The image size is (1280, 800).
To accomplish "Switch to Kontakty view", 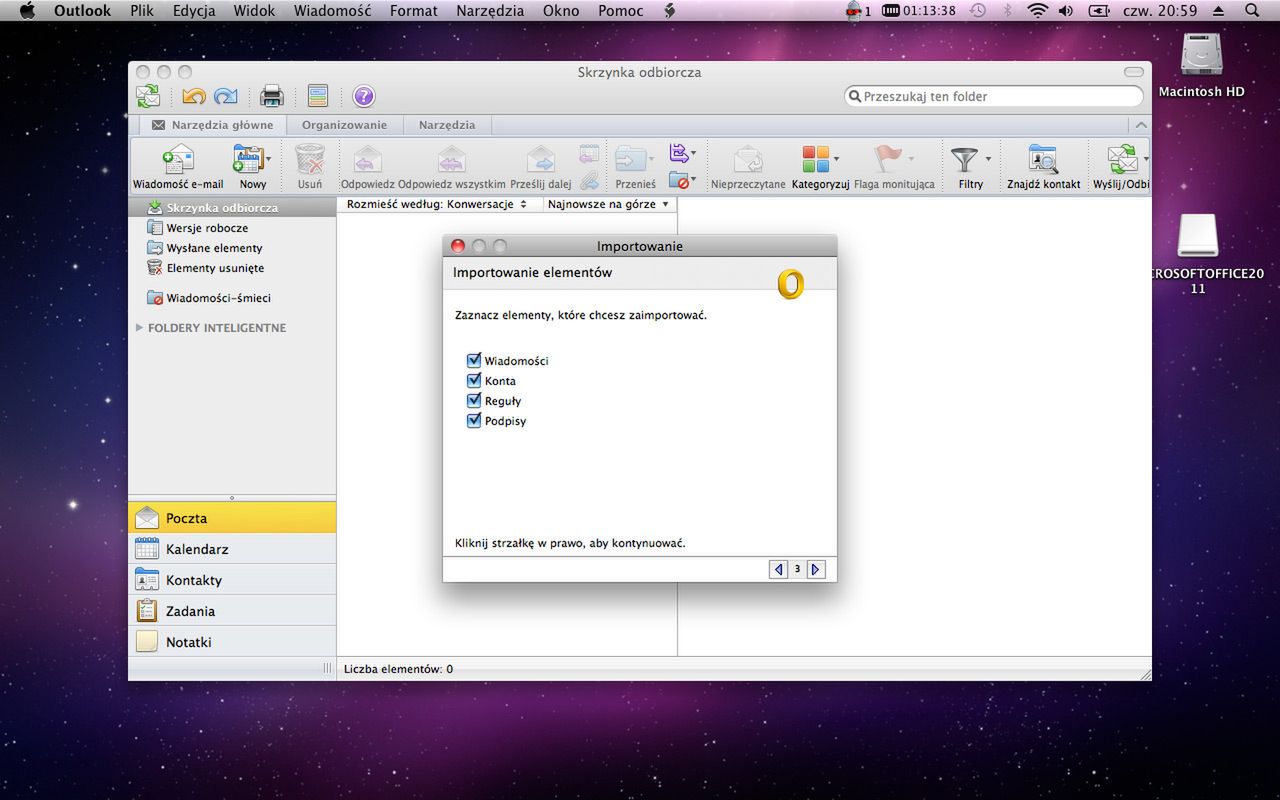I will click(232, 580).
